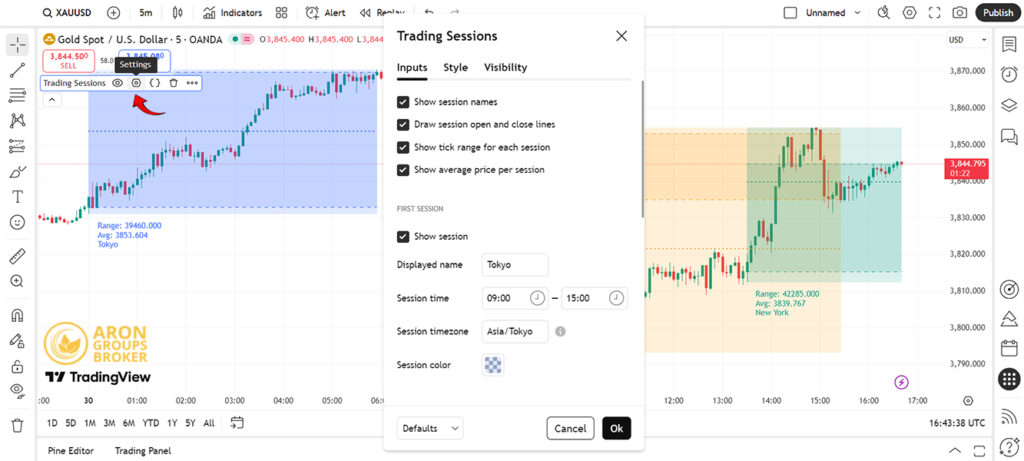Open the measure ruler tool
Image resolution: width=1024 pixels, height=461 pixels.
click(x=17, y=257)
